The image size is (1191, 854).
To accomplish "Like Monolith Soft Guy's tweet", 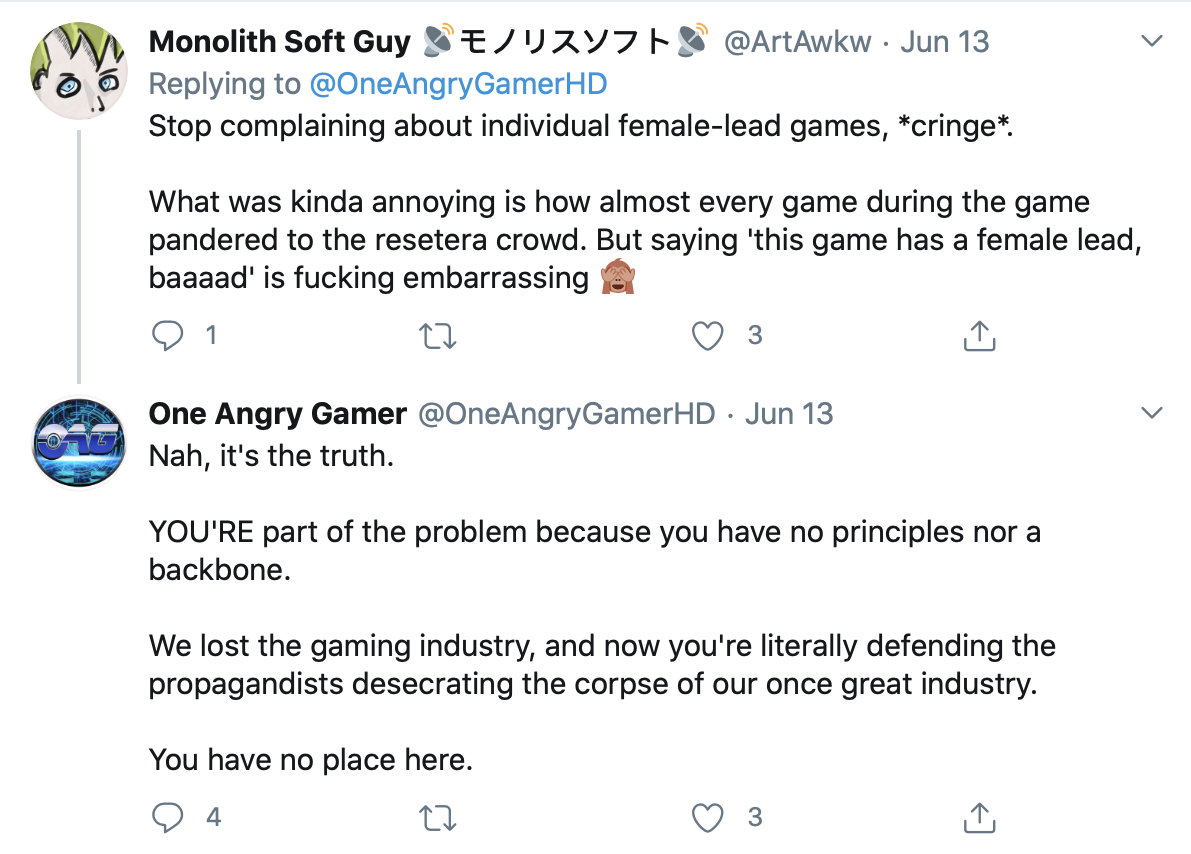I will tap(708, 337).
